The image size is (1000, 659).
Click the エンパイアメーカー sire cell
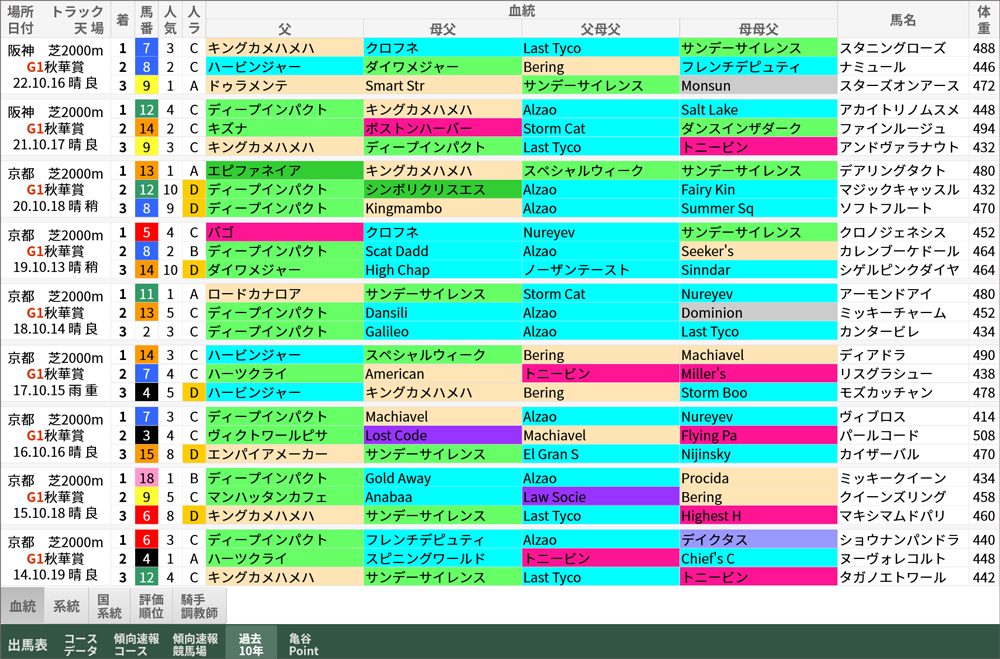coord(284,454)
